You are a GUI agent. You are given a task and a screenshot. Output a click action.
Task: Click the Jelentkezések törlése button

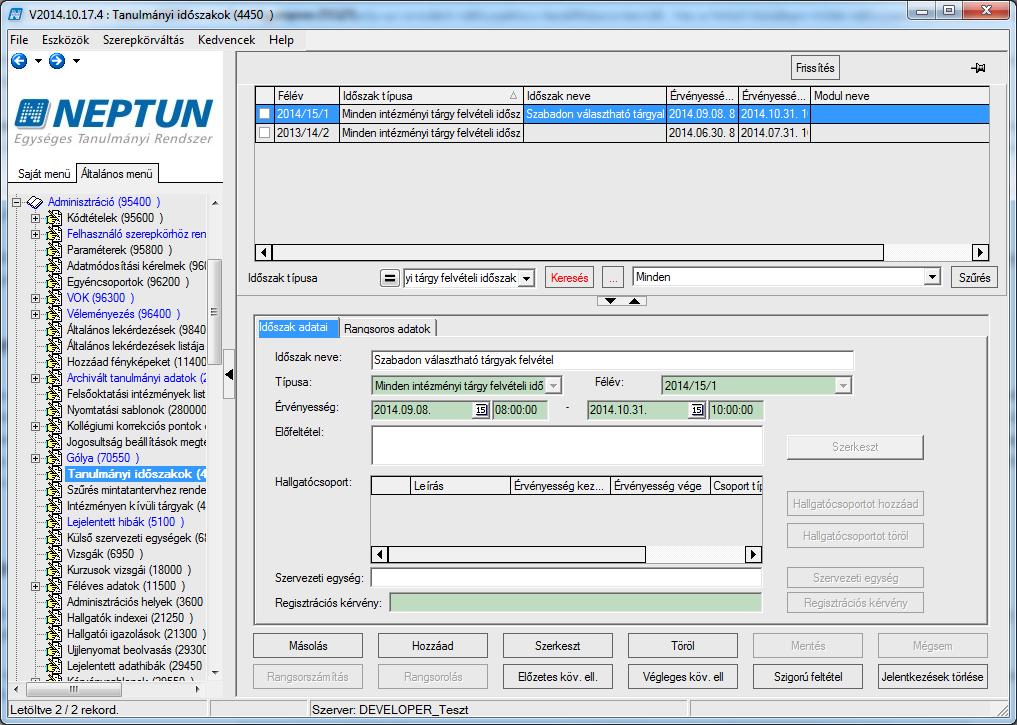pyautogui.click(x=932, y=677)
